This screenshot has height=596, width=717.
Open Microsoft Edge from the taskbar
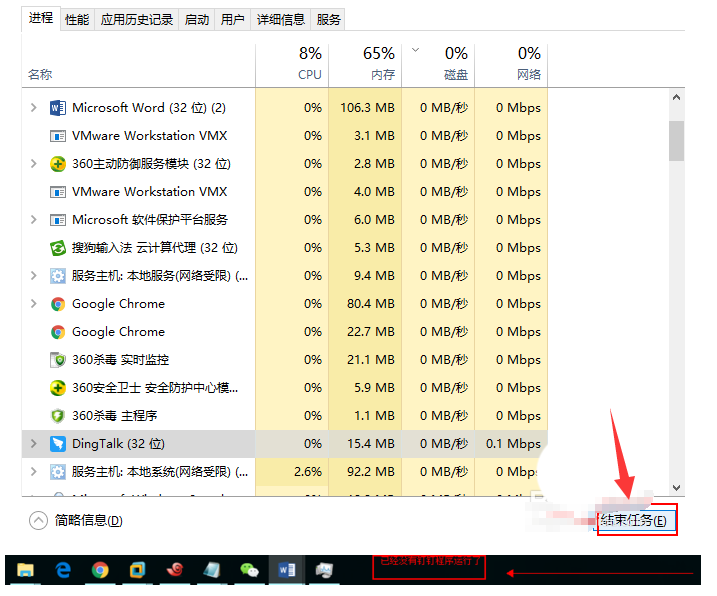[x=63, y=570]
